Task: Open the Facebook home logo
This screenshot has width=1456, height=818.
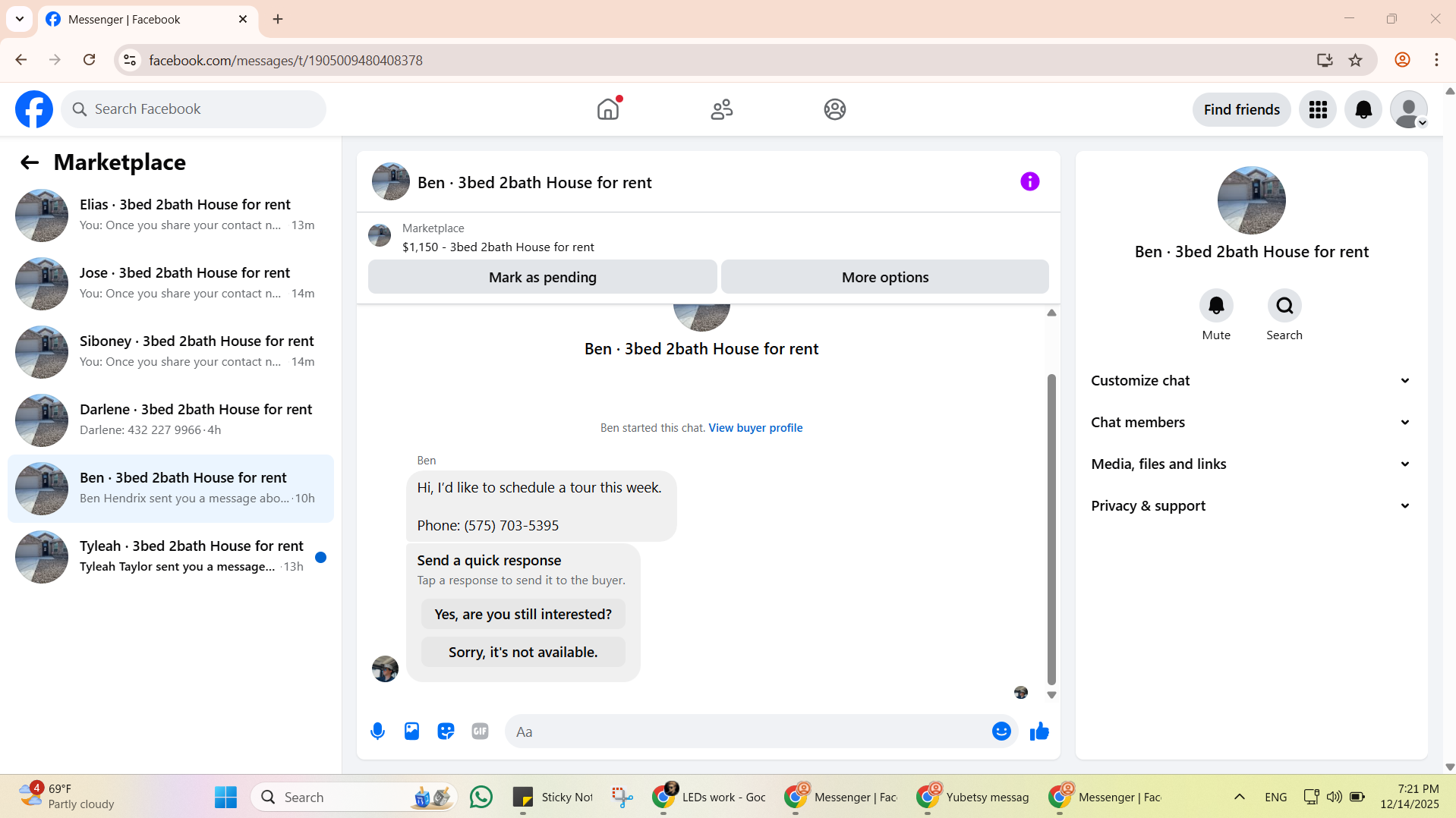Action: tap(34, 109)
